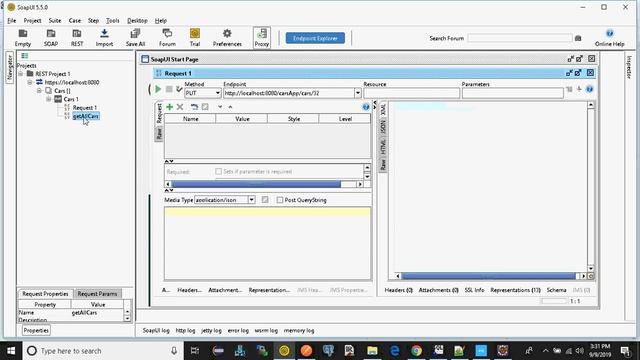Viewport: 640px width, 360px height.
Task: Open the Endpoint dropdown arrow
Action: (x=358, y=93)
